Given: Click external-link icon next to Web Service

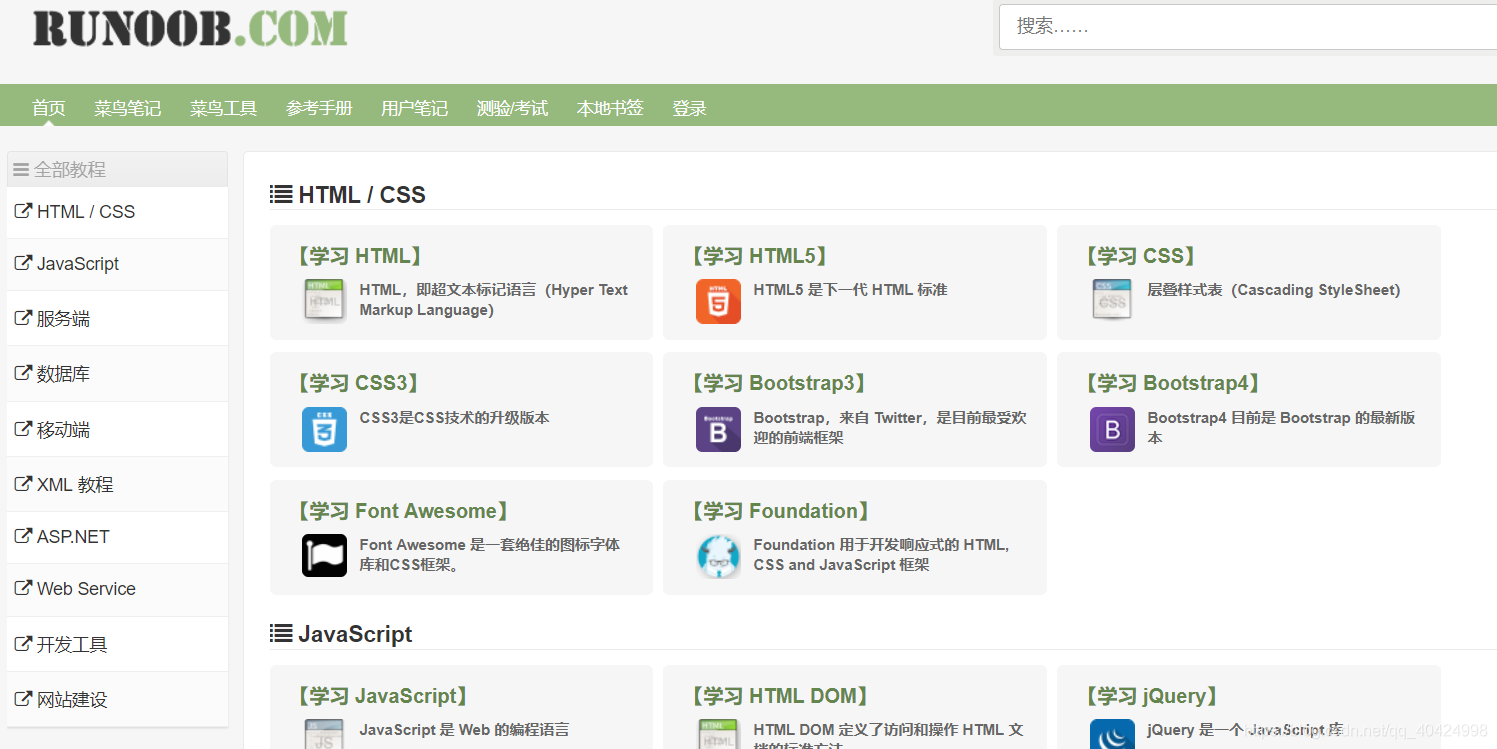Looking at the screenshot, I should coord(22,588).
